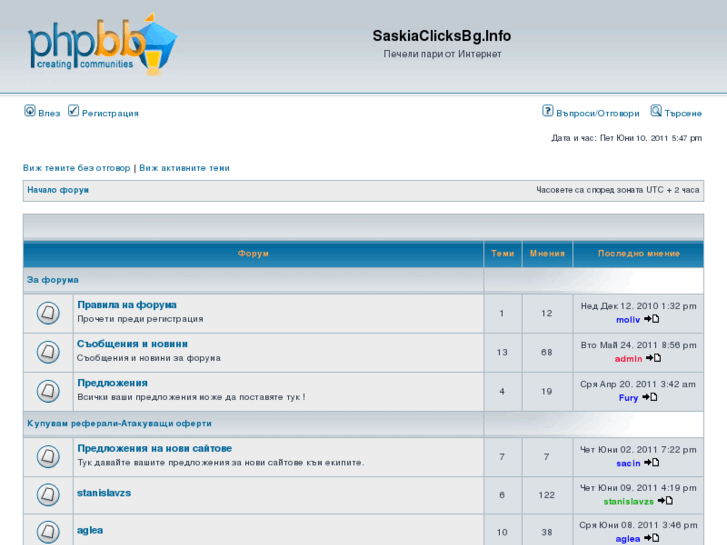The height and width of the screenshot is (545, 727).
Task: Click description Съобщения и новини за форума
Action: 148,358
